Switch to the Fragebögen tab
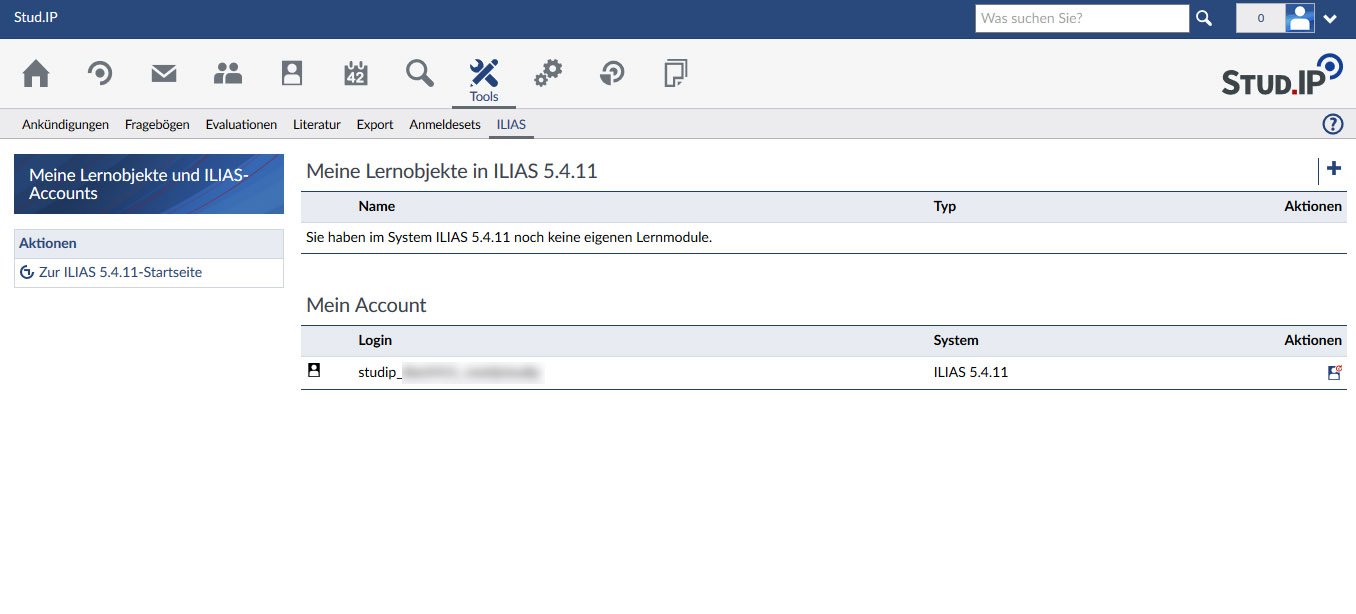Screen dimensions: 1356x614 (157, 125)
